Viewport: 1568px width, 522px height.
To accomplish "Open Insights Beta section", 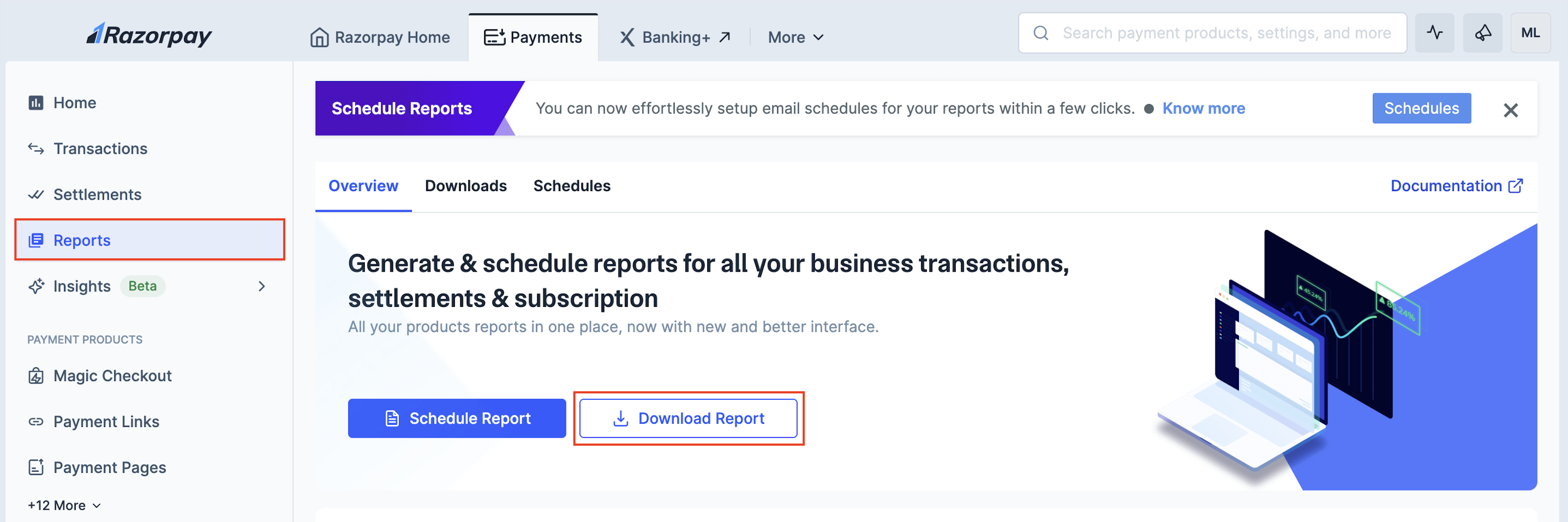I will tap(82, 286).
